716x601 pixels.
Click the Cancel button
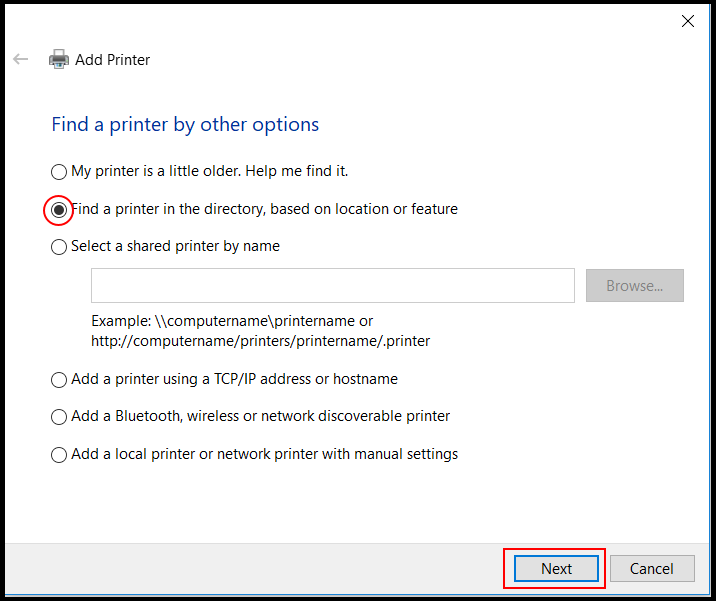pos(652,569)
